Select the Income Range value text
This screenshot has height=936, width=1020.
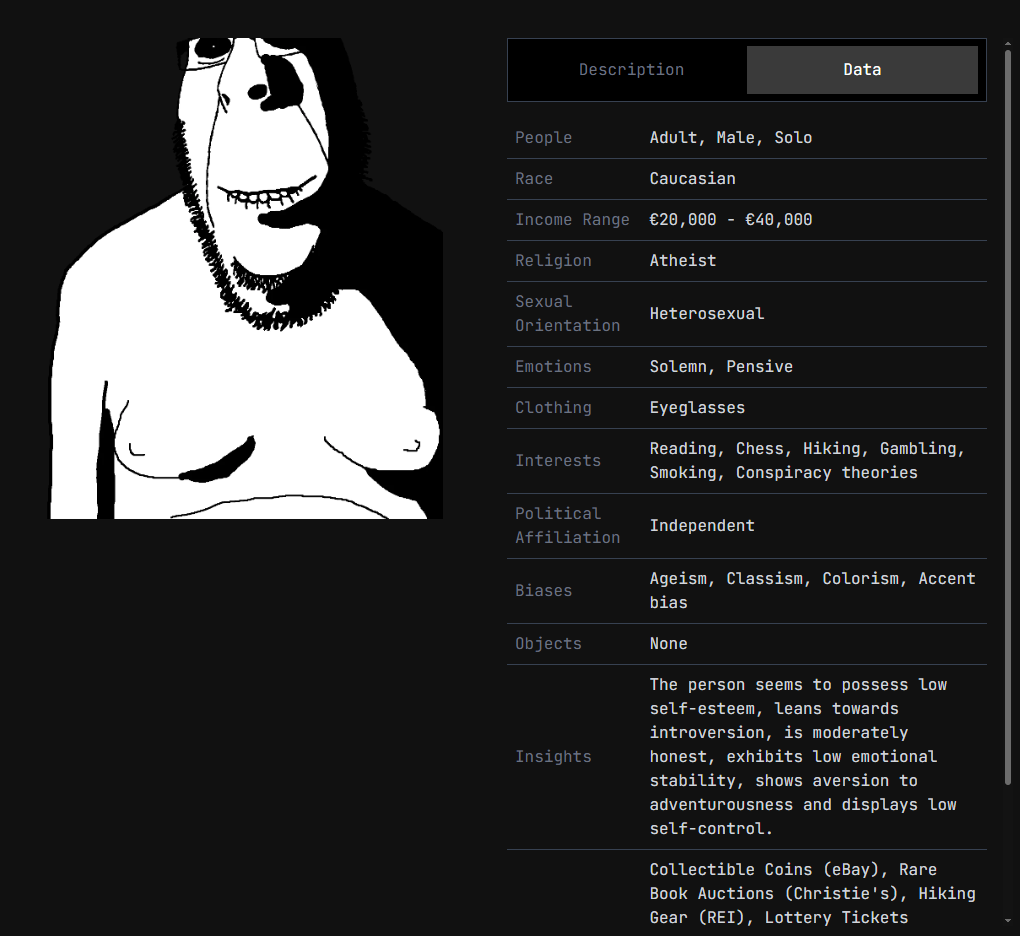(x=730, y=220)
